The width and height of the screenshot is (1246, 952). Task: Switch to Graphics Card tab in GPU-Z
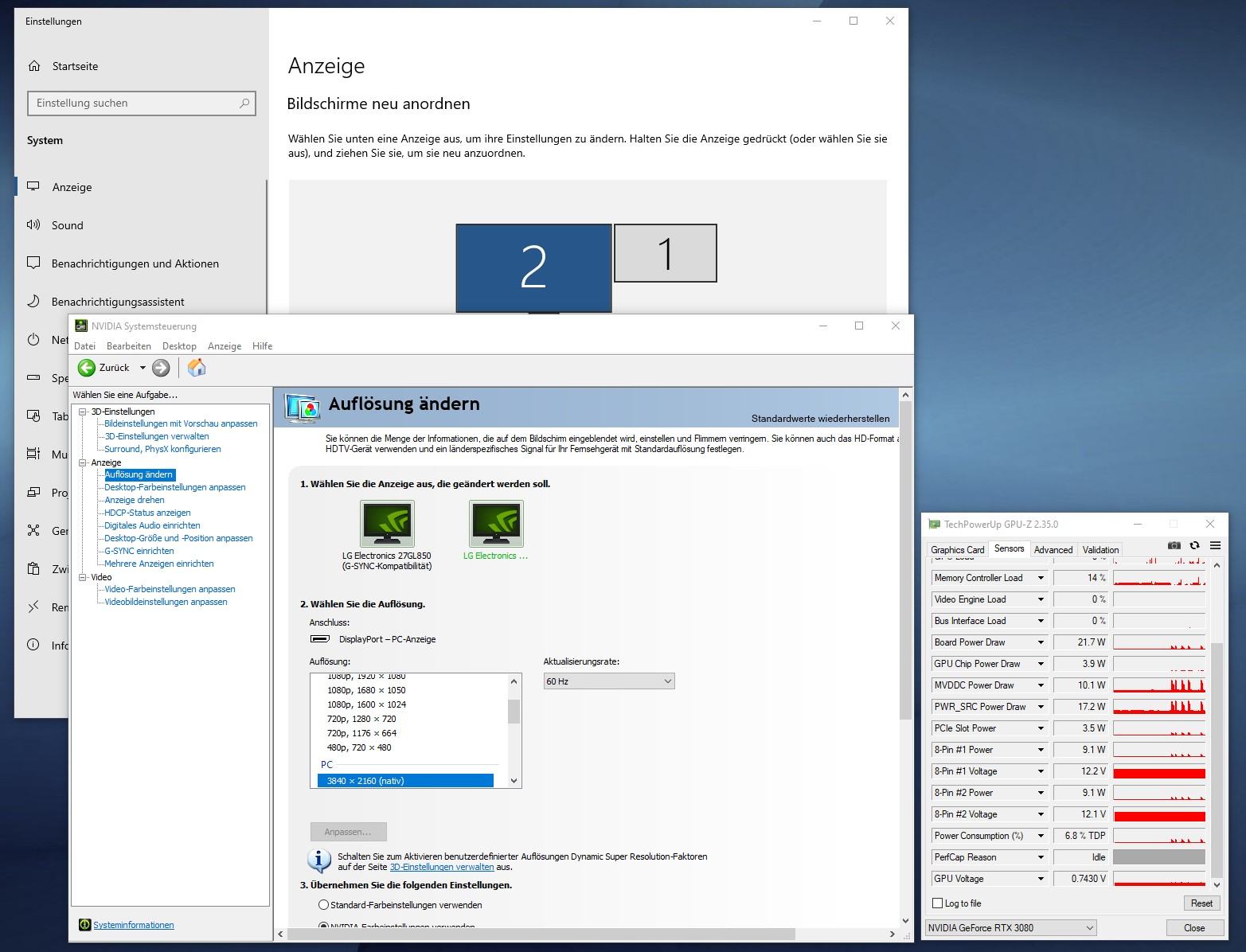click(x=957, y=550)
